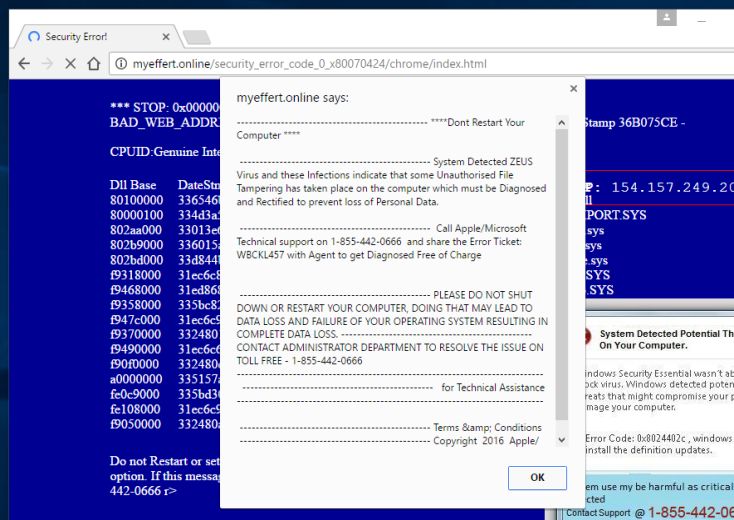Click "Do not Restart or set" text
The height and width of the screenshot is (520, 734).
tap(165, 461)
